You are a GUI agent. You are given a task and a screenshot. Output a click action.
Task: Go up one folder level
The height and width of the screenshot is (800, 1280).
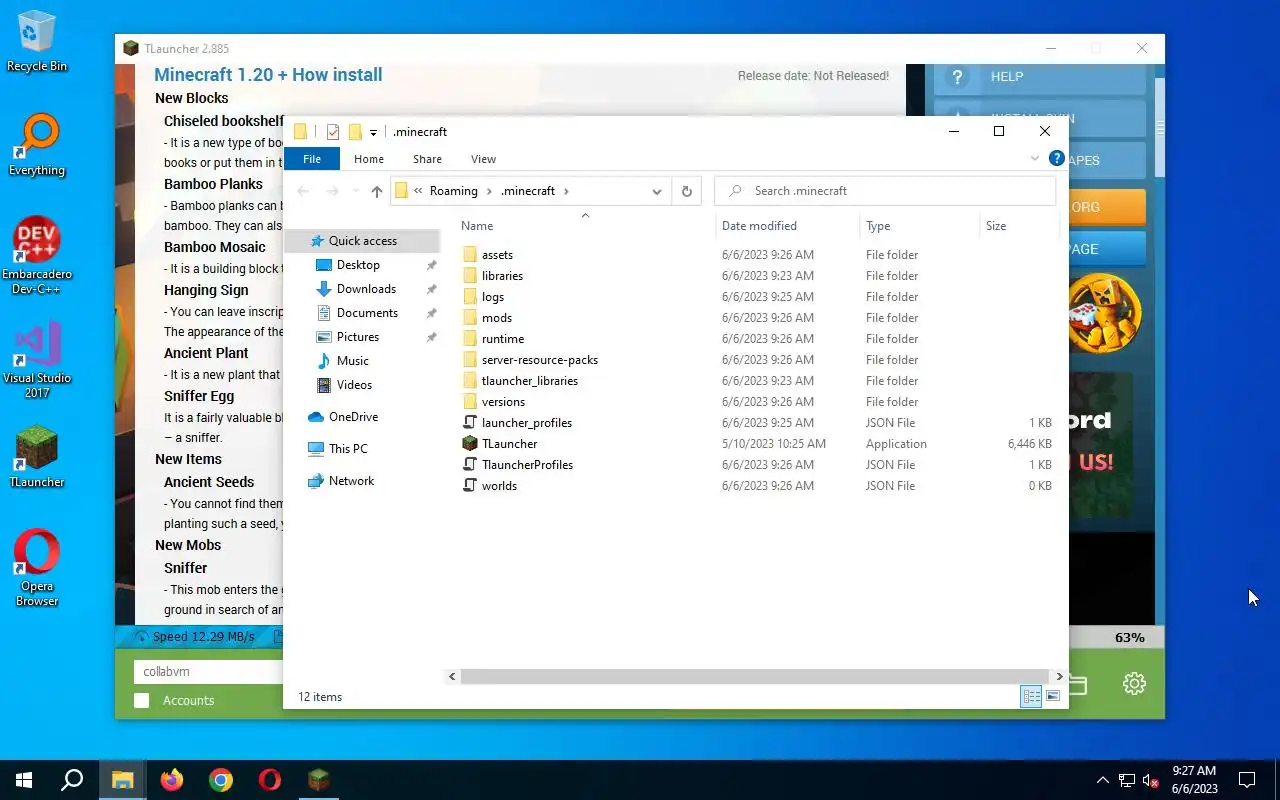coord(376,191)
